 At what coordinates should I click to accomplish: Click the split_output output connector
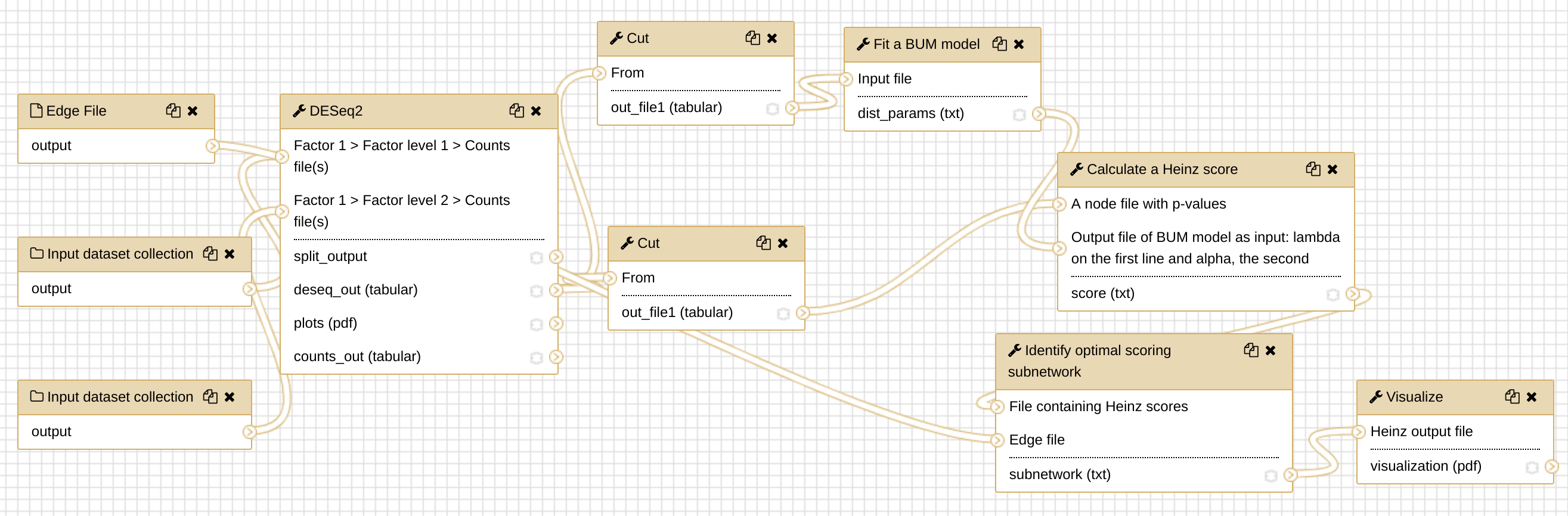click(556, 256)
